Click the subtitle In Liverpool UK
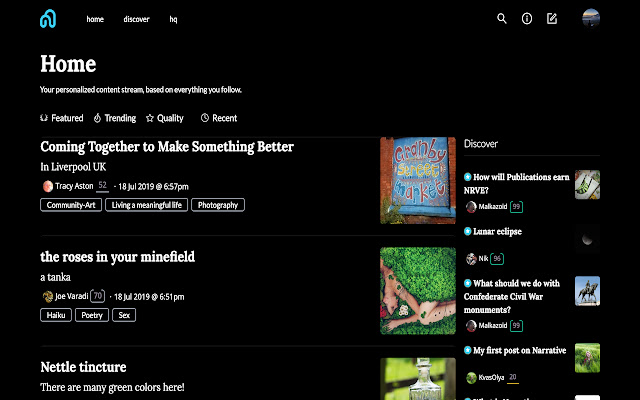 coord(73,167)
